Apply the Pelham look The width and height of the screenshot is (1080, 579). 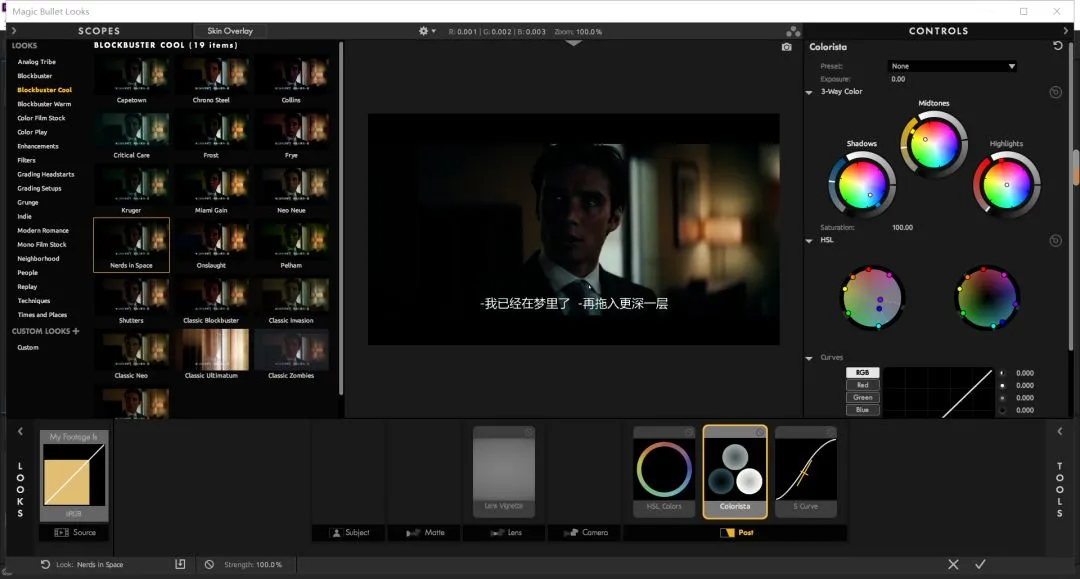coord(291,244)
